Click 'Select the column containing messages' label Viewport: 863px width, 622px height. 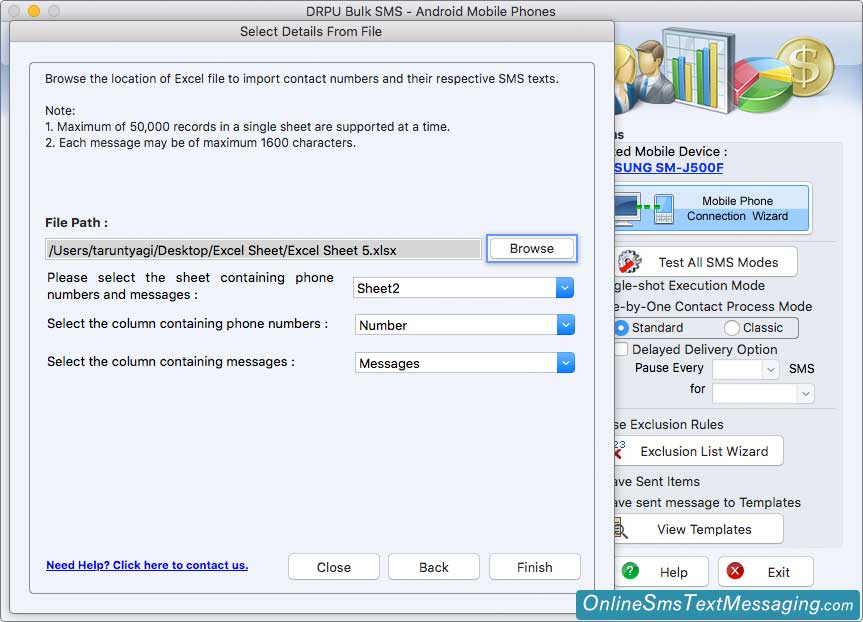click(171, 361)
